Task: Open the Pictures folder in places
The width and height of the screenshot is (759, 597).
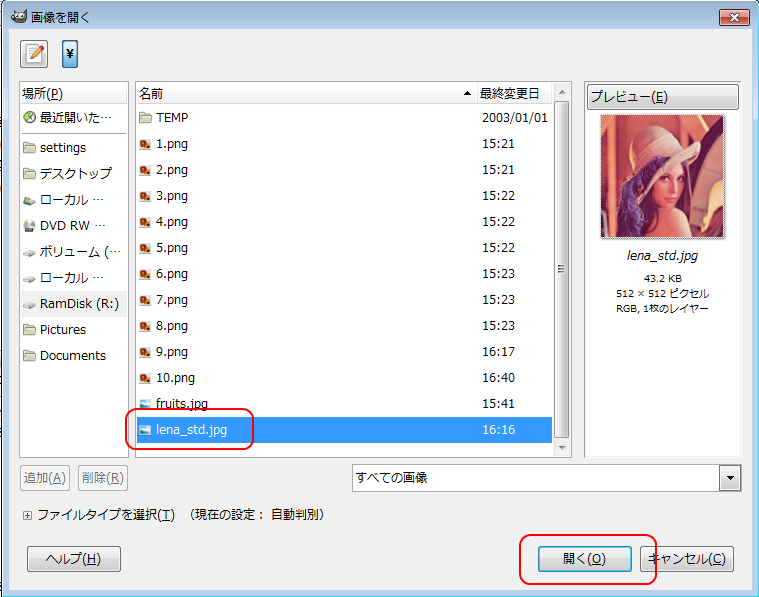Action: pos(74,330)
